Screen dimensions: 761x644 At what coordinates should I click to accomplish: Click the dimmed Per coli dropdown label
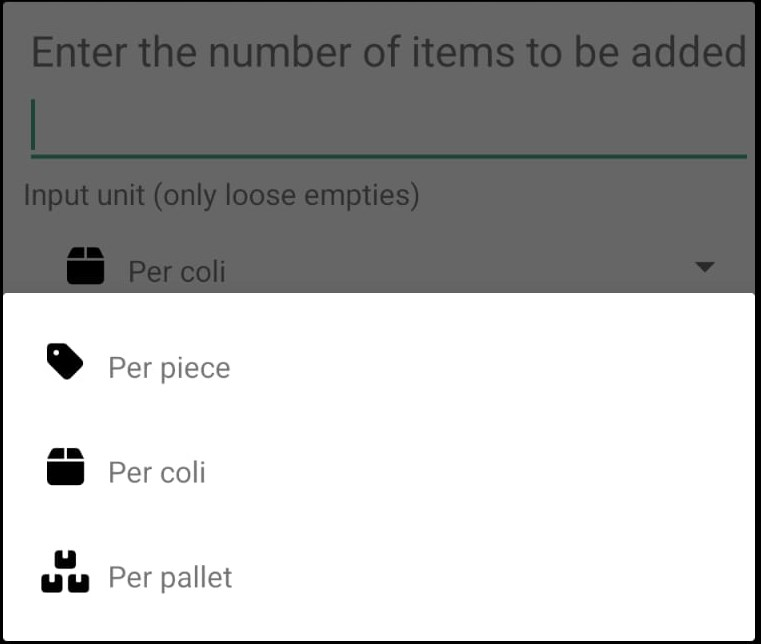click(177, 271)
